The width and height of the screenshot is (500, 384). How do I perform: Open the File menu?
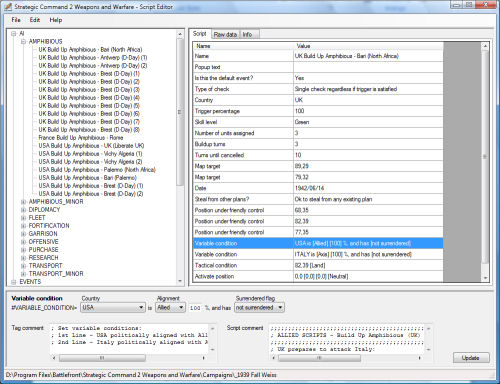pos(16,20)
